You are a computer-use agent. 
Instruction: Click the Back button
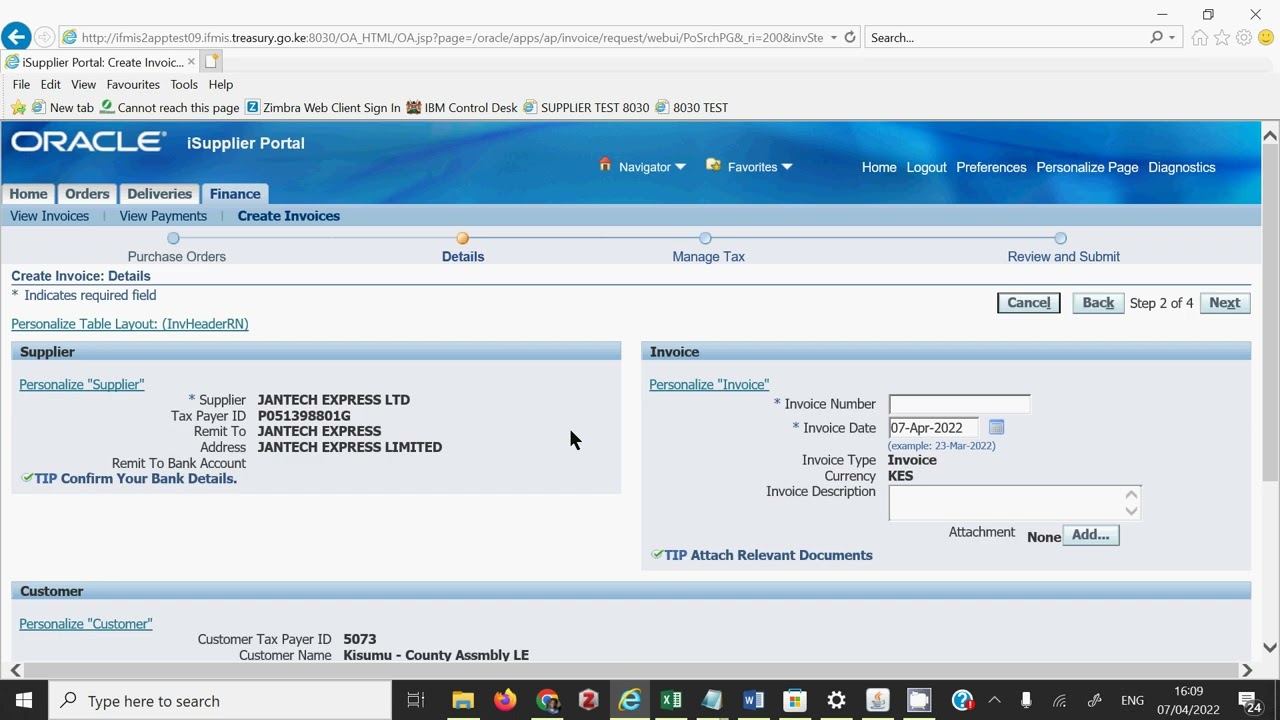click(x=1098, y=303)
